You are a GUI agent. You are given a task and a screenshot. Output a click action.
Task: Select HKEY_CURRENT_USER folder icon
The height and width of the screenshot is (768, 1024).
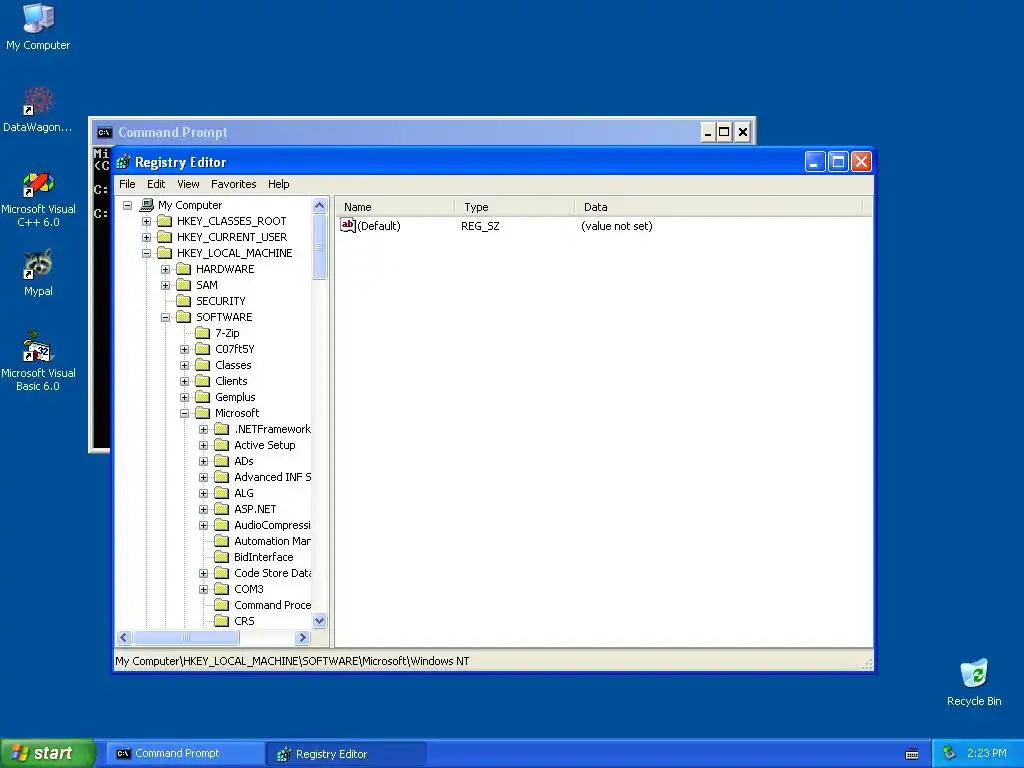point(165,237)
